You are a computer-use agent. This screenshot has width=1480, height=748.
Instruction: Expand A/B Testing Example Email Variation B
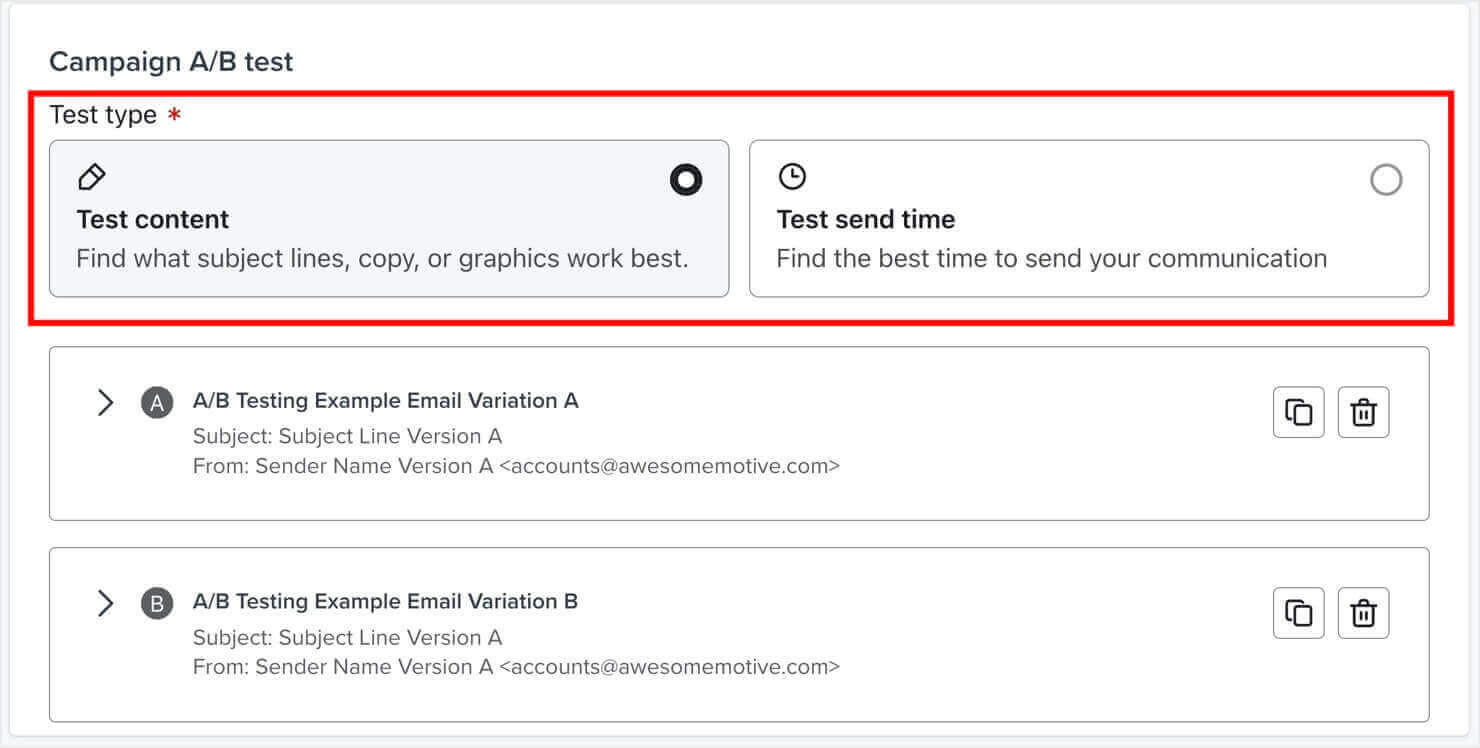coord(105,603)
